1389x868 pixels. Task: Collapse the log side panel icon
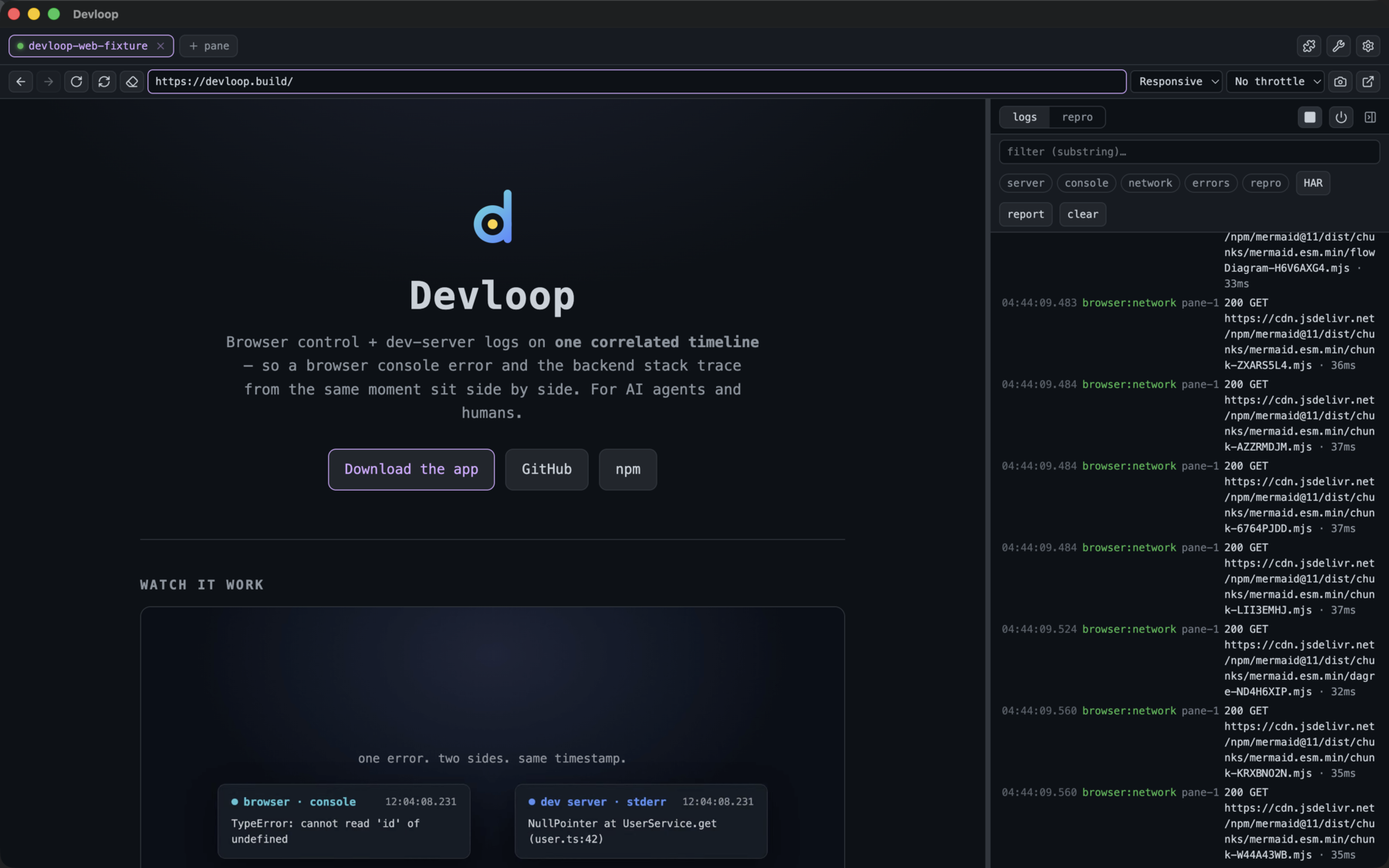(1370, 117)
